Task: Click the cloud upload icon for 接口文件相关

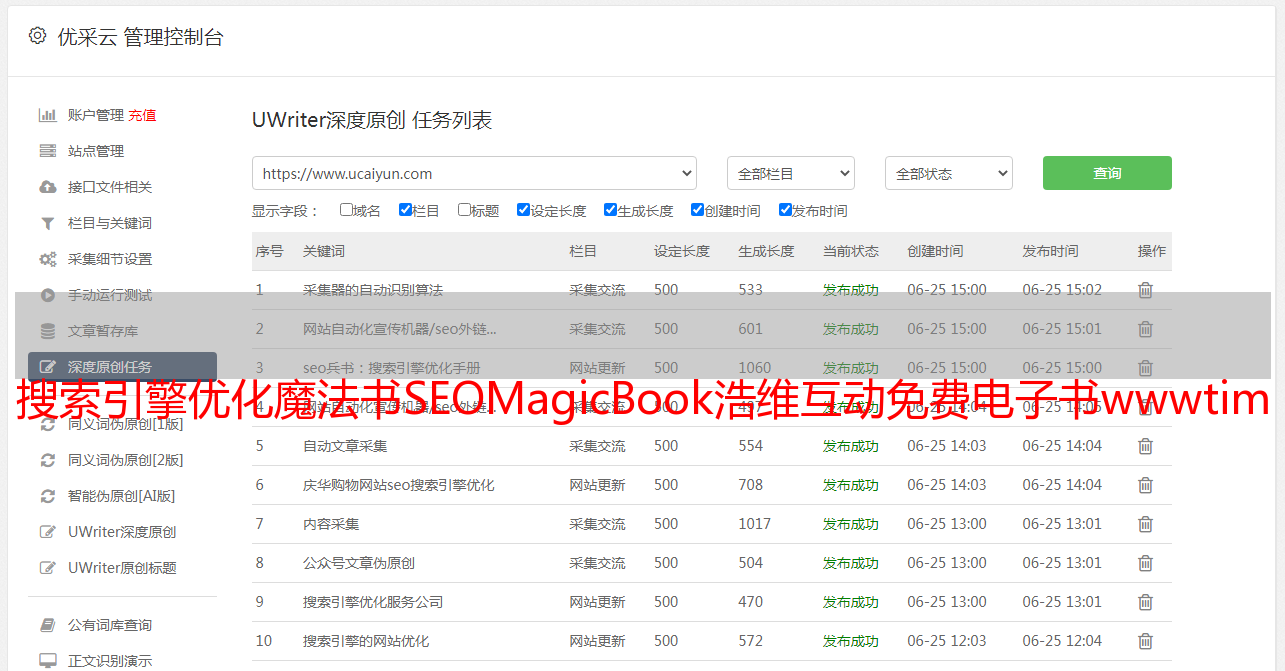Action: point(47,187)
